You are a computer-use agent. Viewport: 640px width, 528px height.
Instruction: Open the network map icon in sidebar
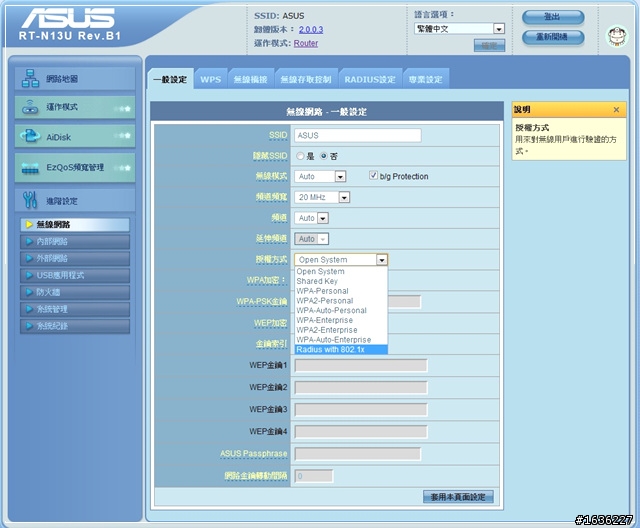pos(30,78)
